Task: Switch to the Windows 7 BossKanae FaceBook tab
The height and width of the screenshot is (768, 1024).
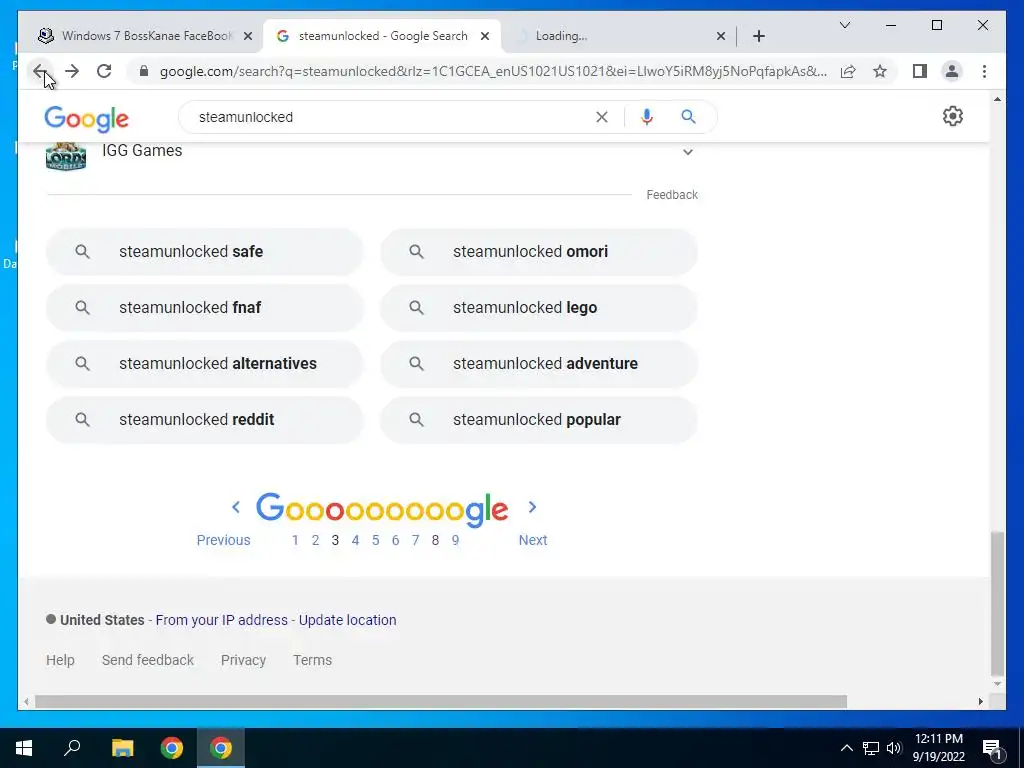Action: coord(144,36)
